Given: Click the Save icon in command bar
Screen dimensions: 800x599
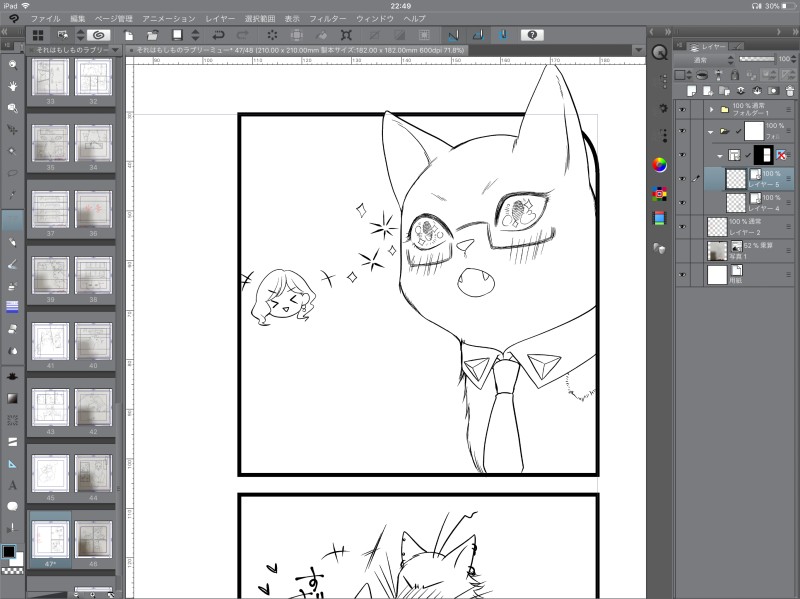Looking at the screenshot, I should 177,35.
